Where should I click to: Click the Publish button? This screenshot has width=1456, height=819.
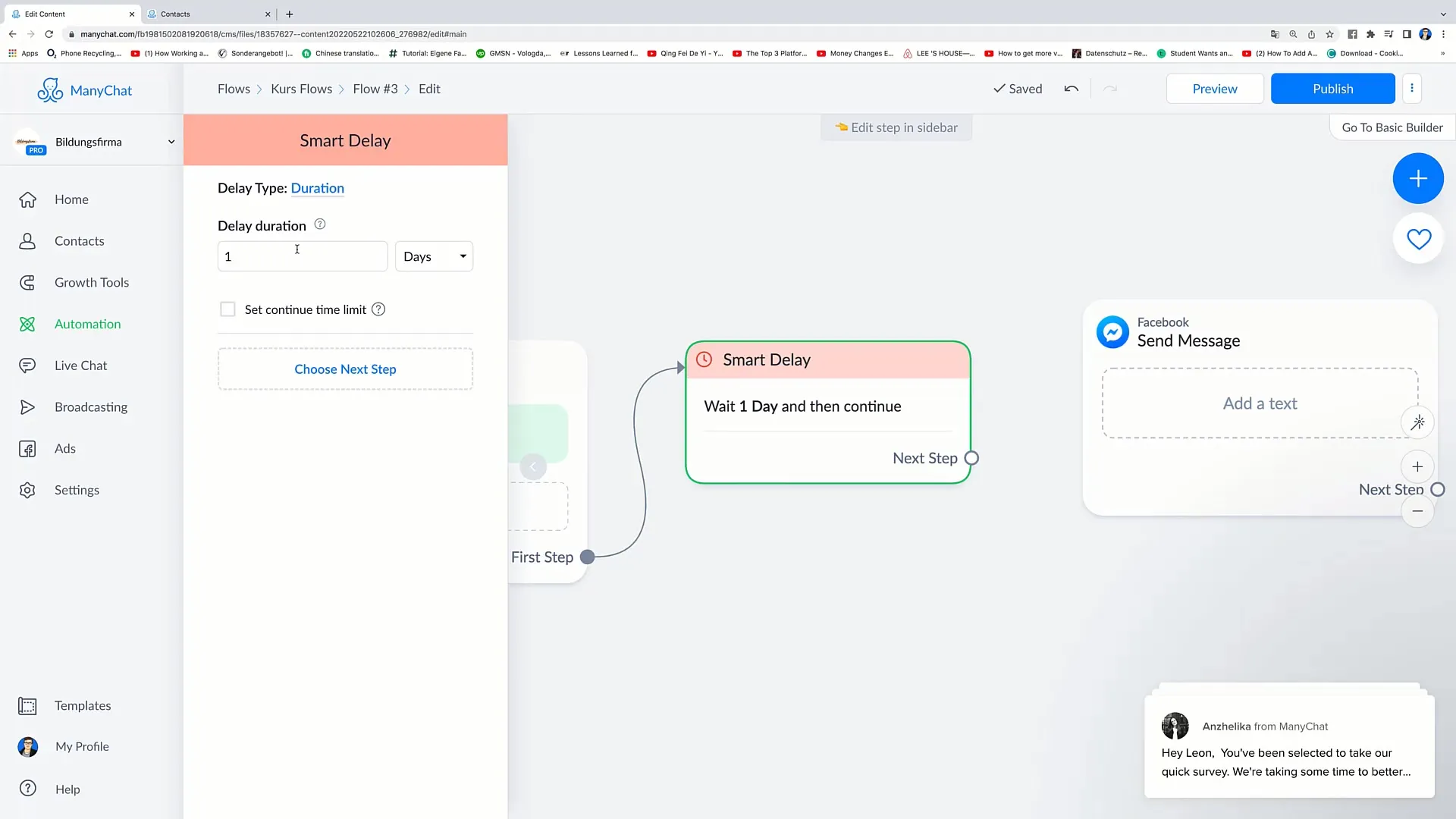coord(1333,88)
